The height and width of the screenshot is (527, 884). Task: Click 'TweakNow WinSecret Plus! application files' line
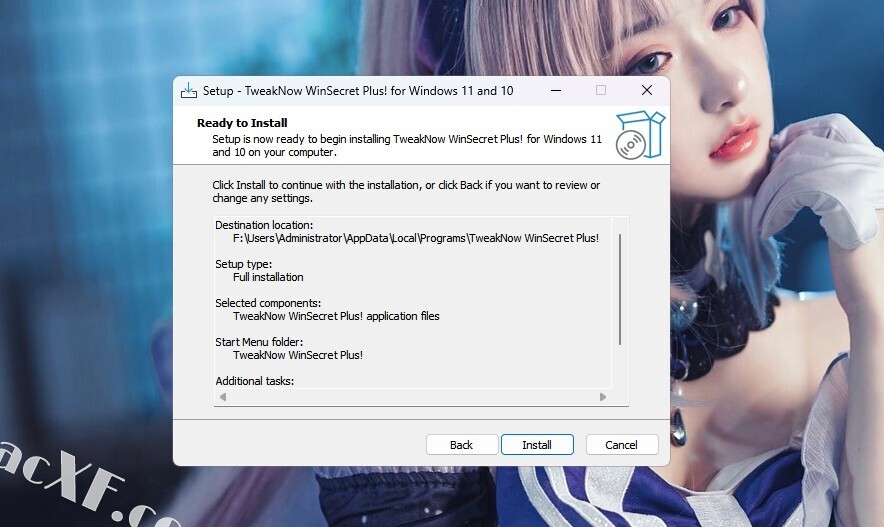click(336, 316)
